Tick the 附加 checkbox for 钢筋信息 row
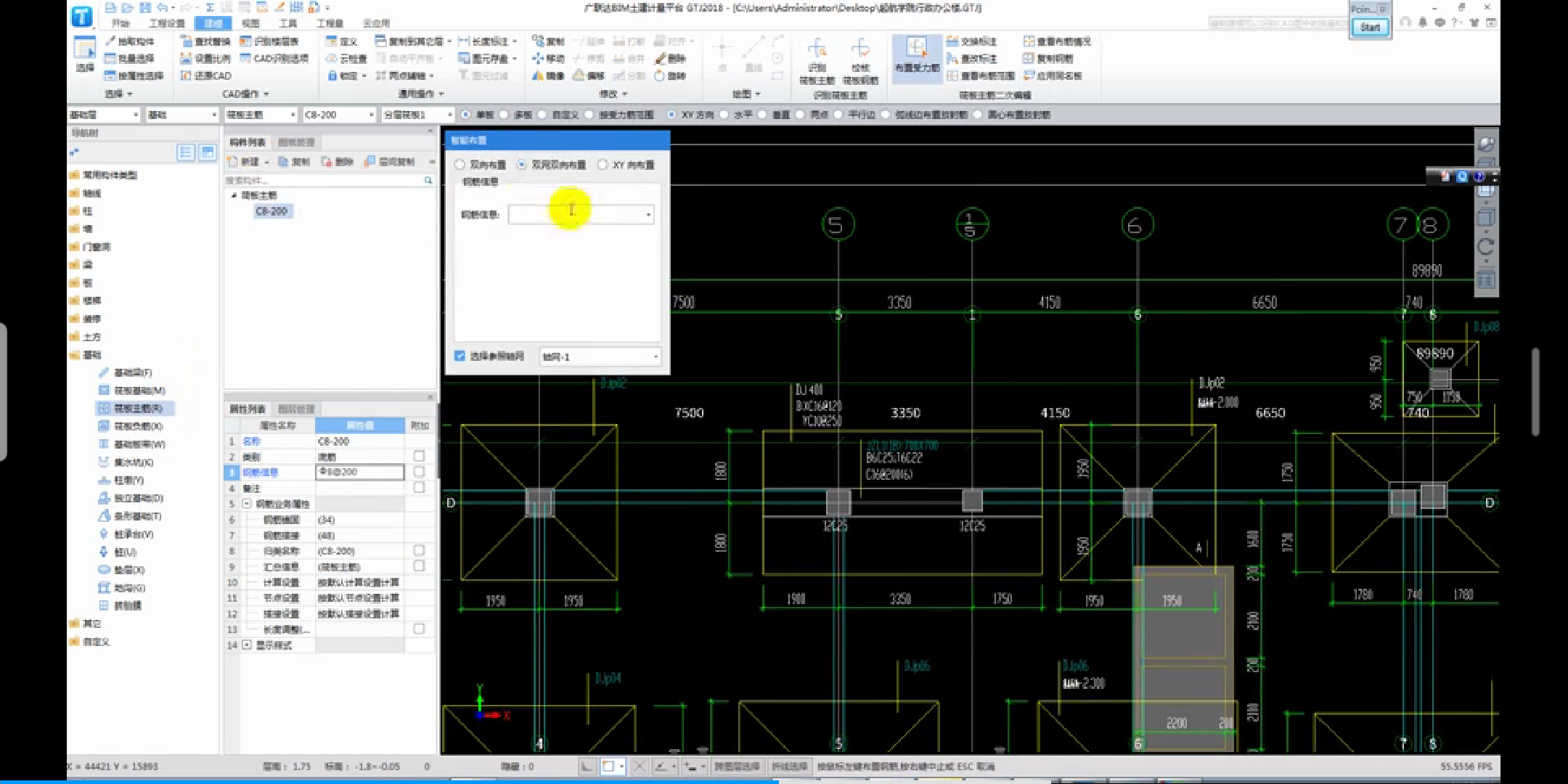 click(419, 472)
